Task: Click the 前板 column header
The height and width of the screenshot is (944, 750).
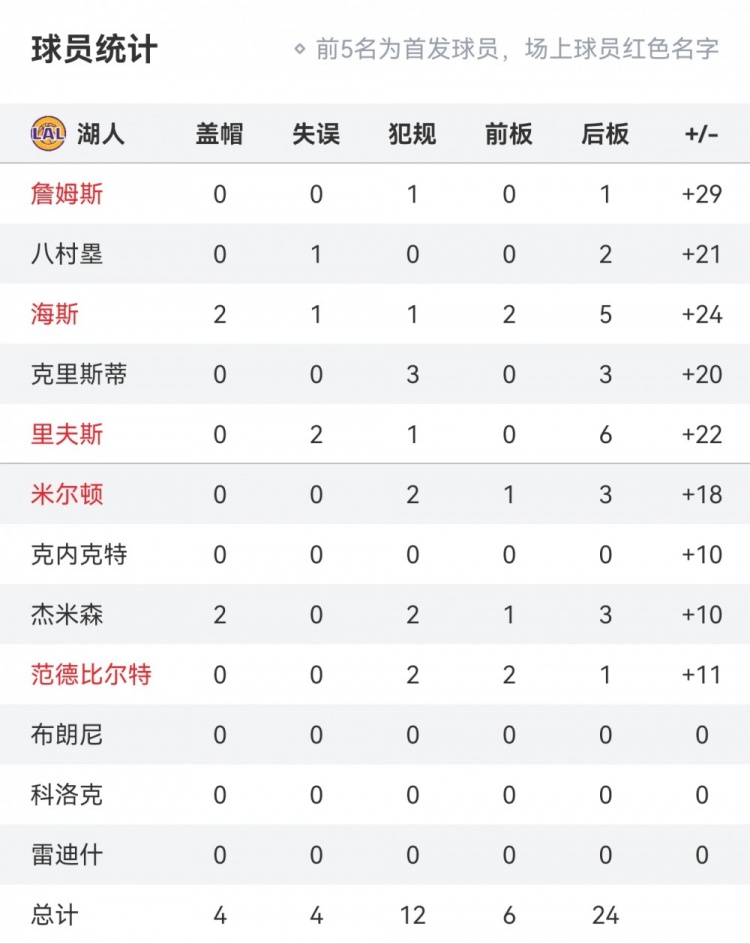Action: click(509, 134)
